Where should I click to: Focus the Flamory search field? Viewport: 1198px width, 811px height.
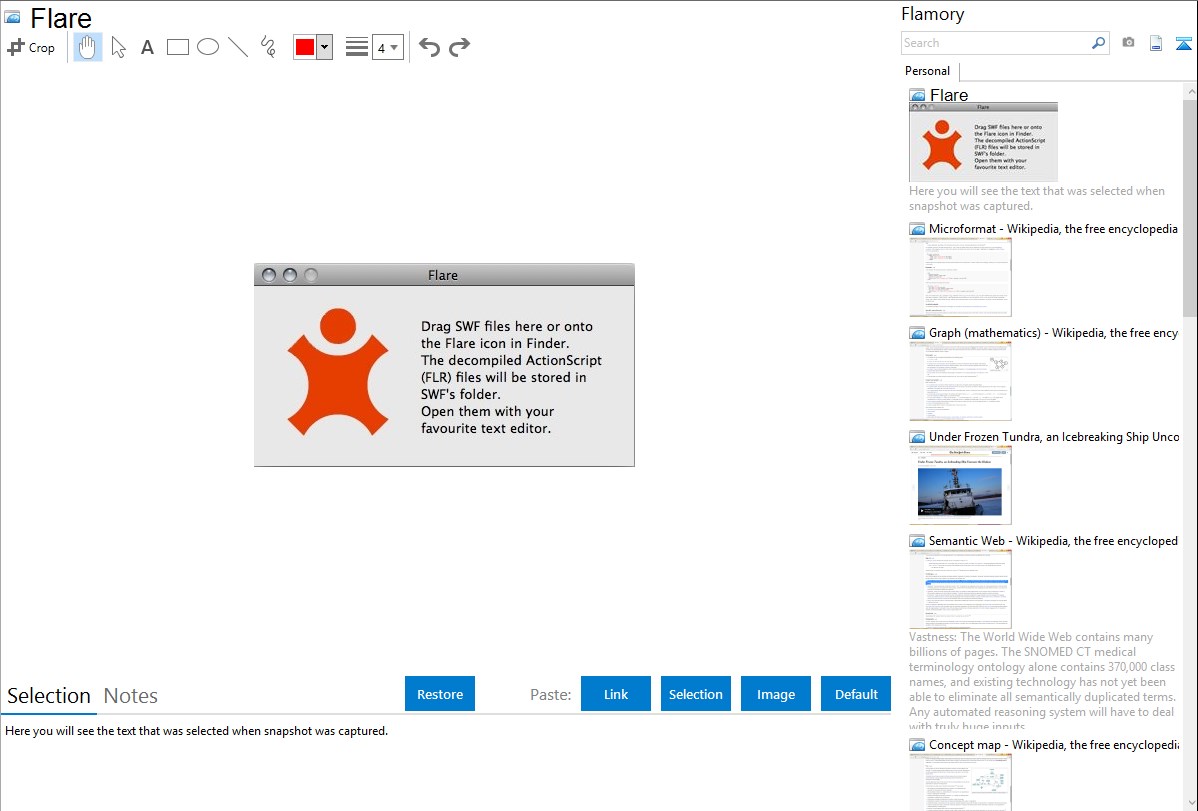click(995, 43)
